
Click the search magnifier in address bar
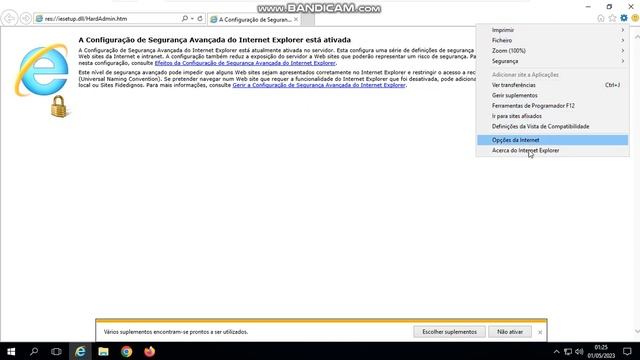pyautogui.click(x=184, y=18)
